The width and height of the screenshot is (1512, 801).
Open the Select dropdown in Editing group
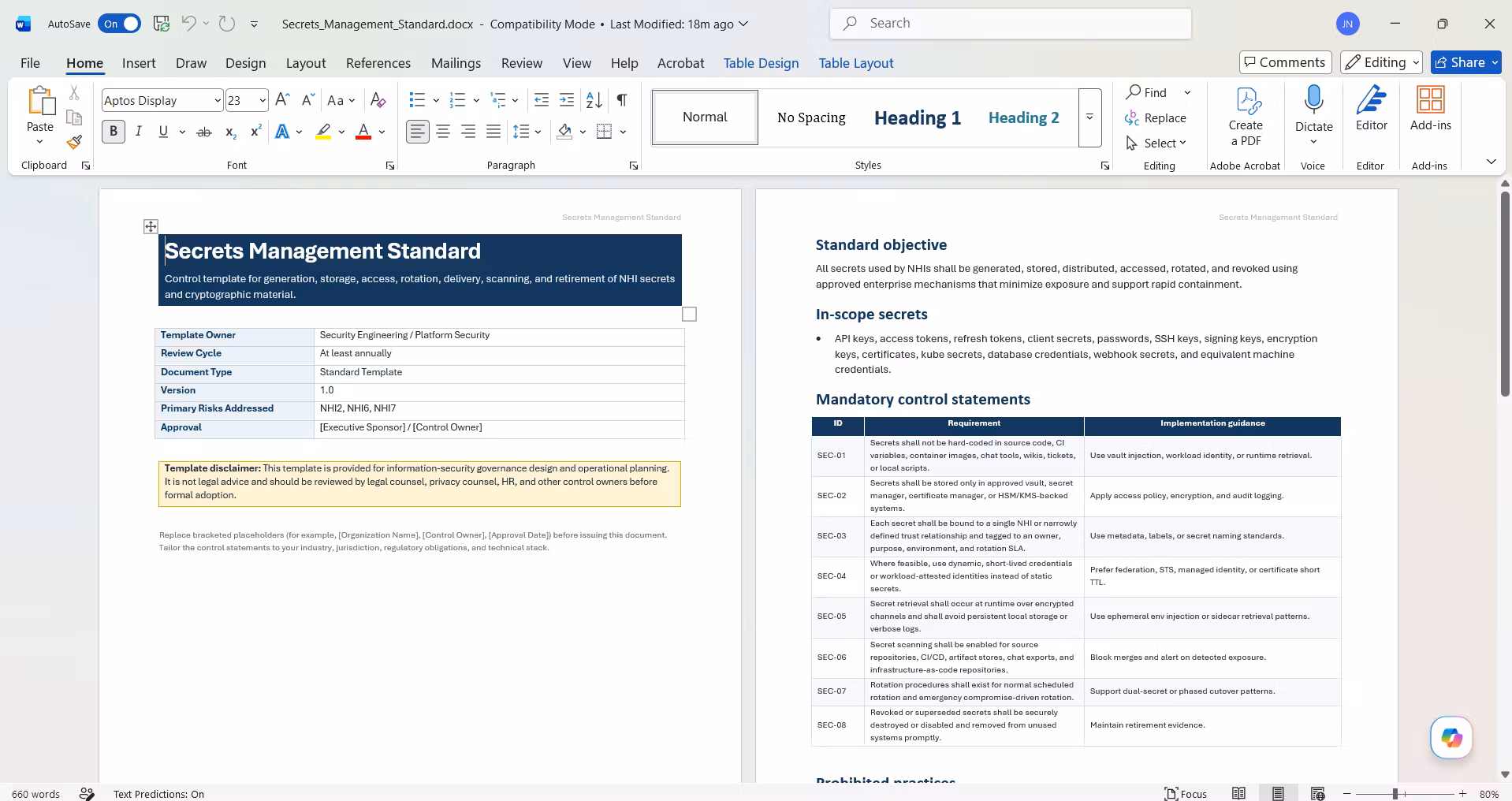pos(1156,143)
